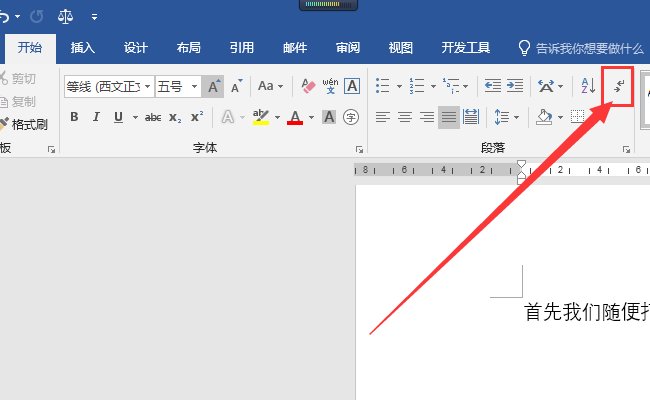Click line spacing icon
Image resolution: width=650 pixels, height=400 pixels.
click(502, 117)
